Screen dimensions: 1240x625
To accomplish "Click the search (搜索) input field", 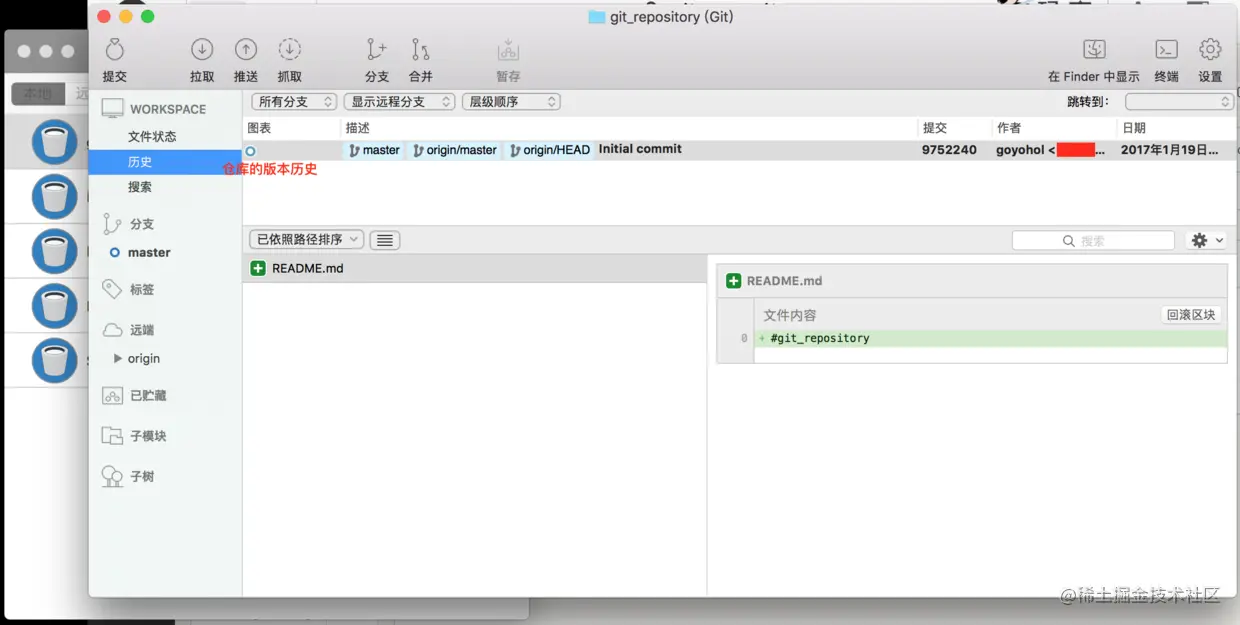I will coord(1093,240).
